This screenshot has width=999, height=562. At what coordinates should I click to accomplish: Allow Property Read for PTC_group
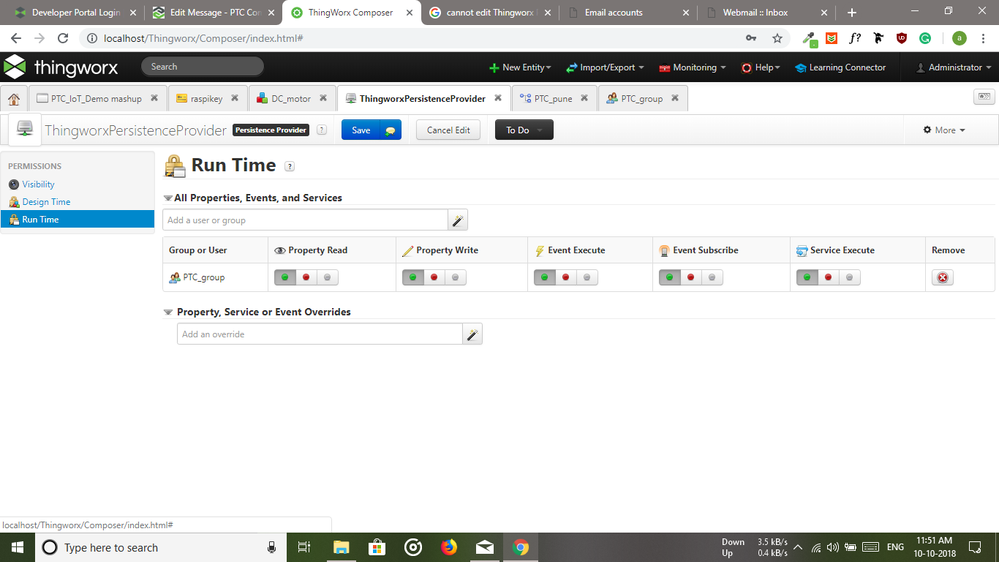coord(285,278)
